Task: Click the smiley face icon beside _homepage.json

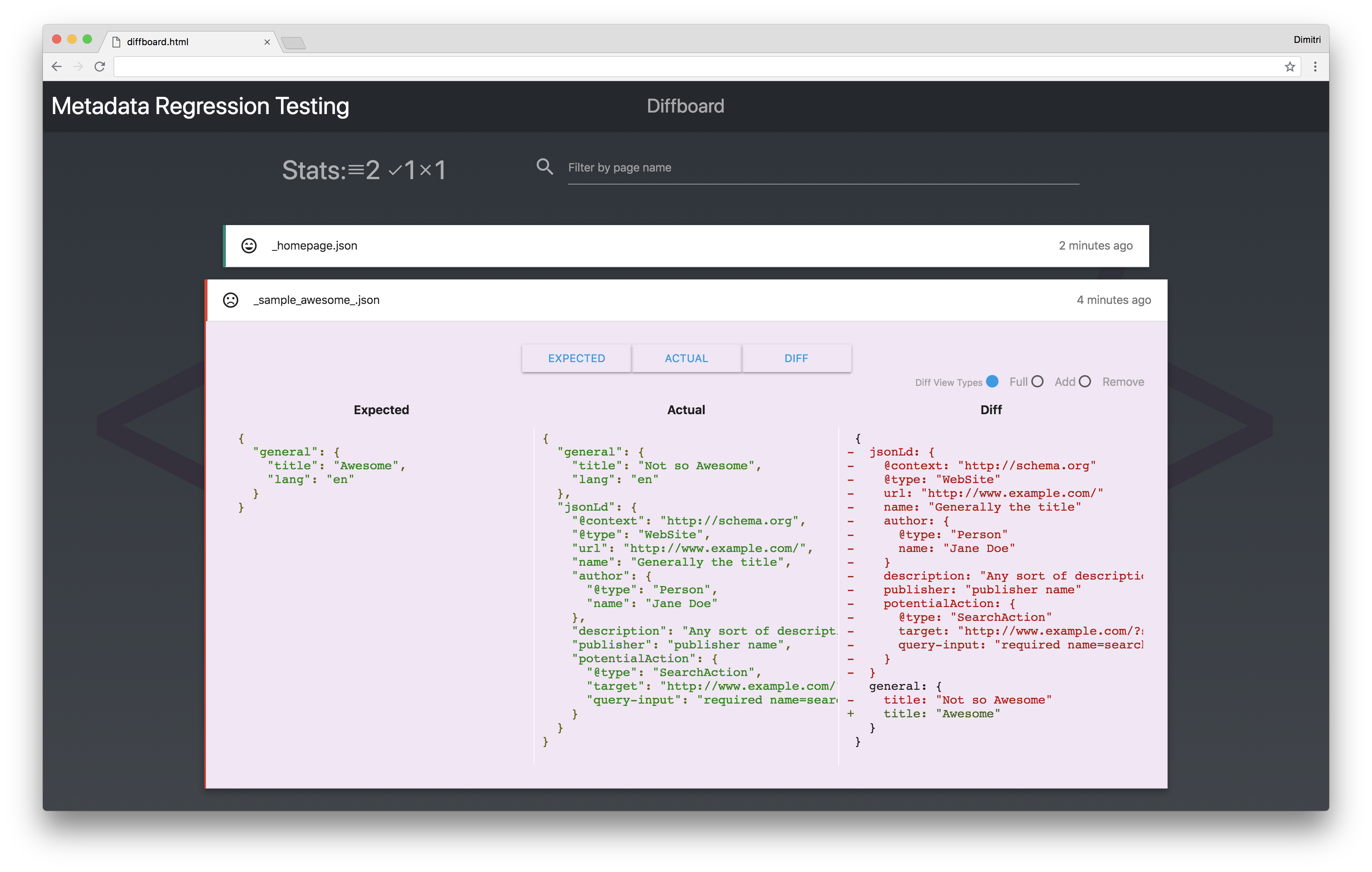Action: tap(249, 245)
